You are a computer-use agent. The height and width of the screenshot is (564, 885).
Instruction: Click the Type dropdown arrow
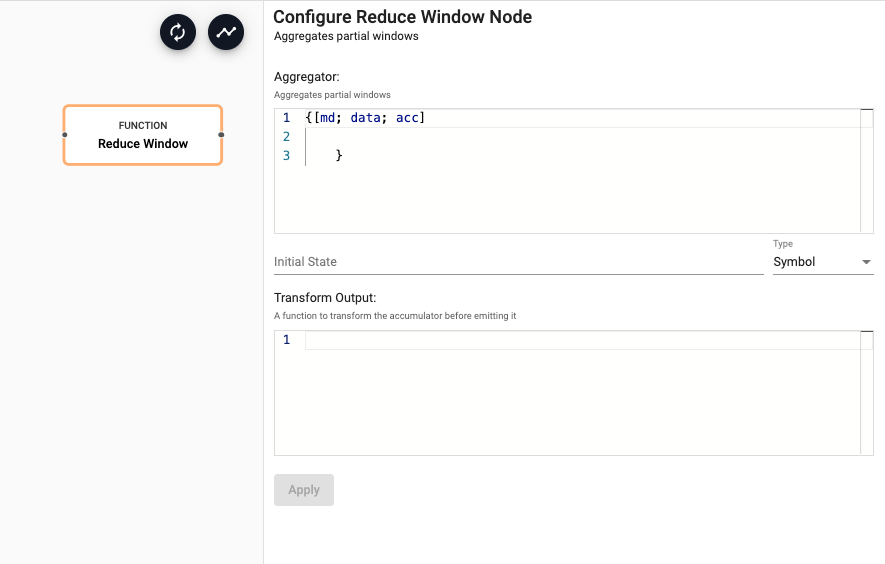pyautogui.click(x=866, y=262)
